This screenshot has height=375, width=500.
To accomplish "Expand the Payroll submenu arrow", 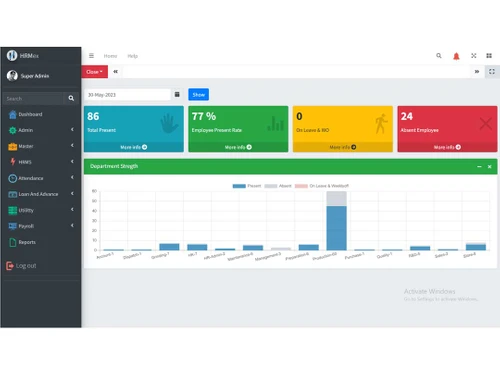I will 72,226.
